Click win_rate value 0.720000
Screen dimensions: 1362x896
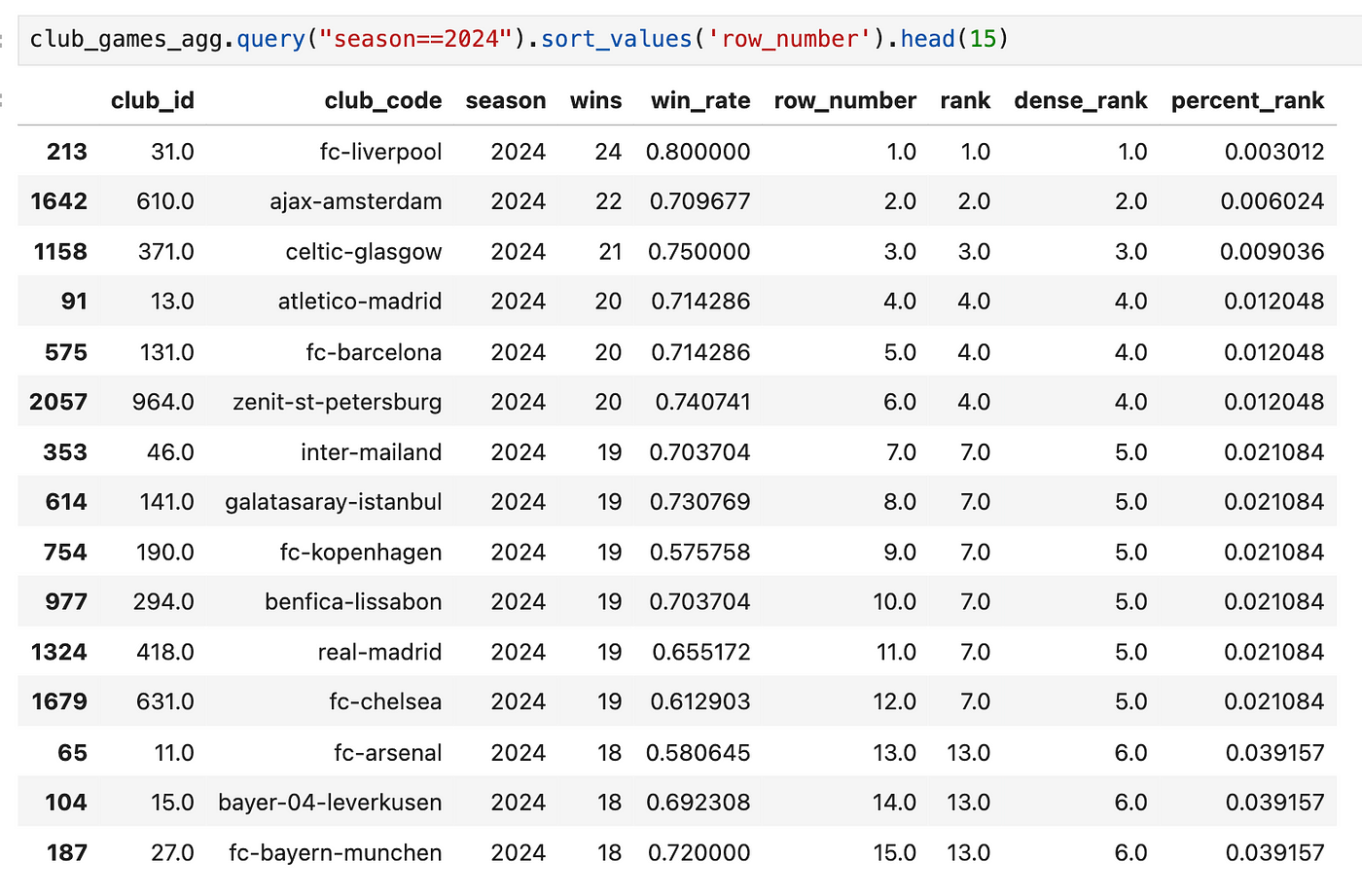pos(699,853)
